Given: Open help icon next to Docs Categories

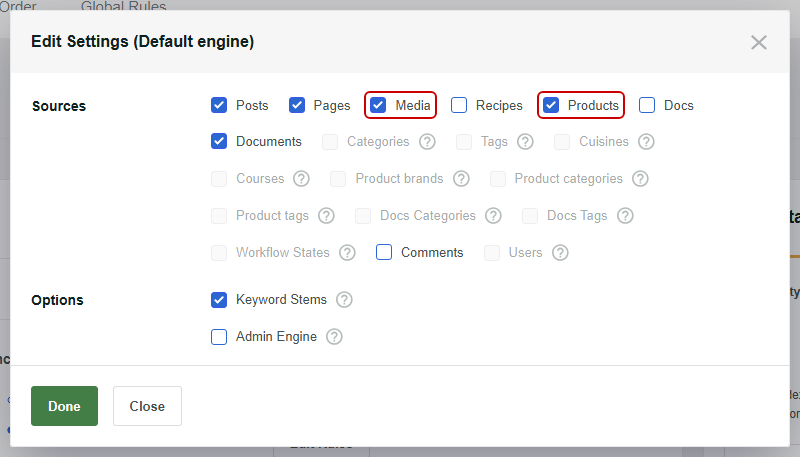Looking at the screenshot, I should pos(493,216).
